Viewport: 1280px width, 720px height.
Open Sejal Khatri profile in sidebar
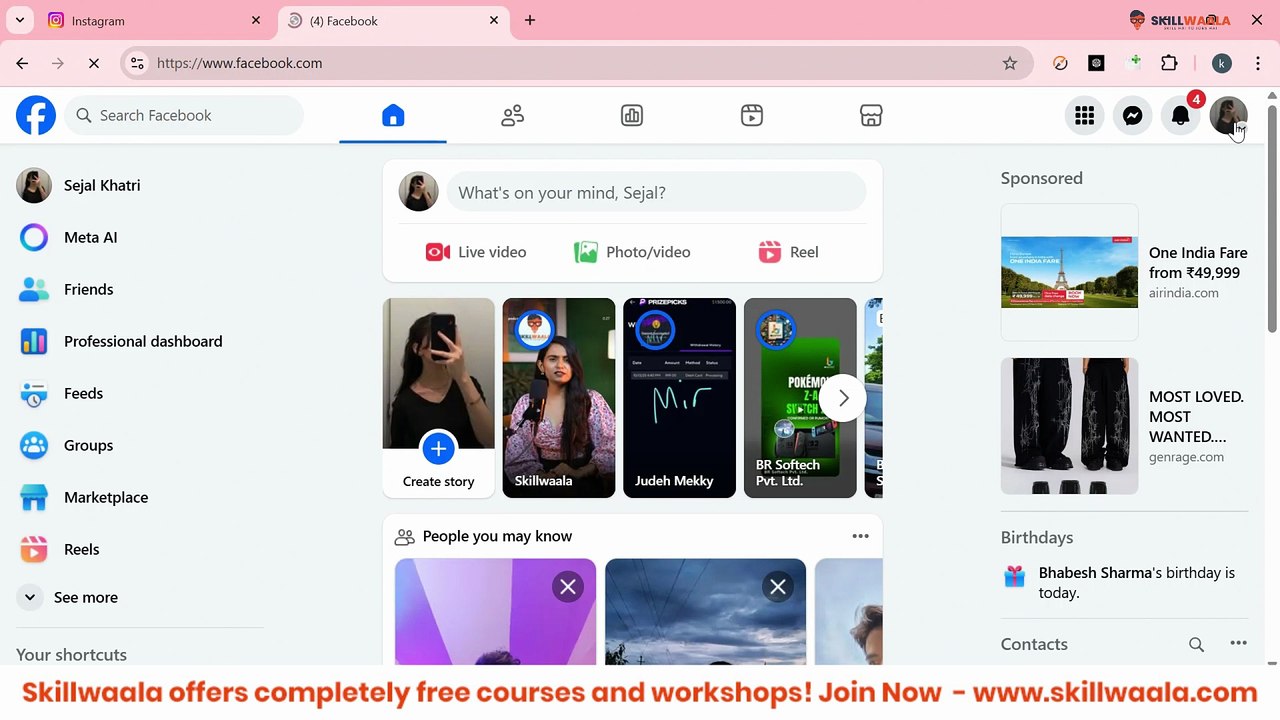coord(140,186)
